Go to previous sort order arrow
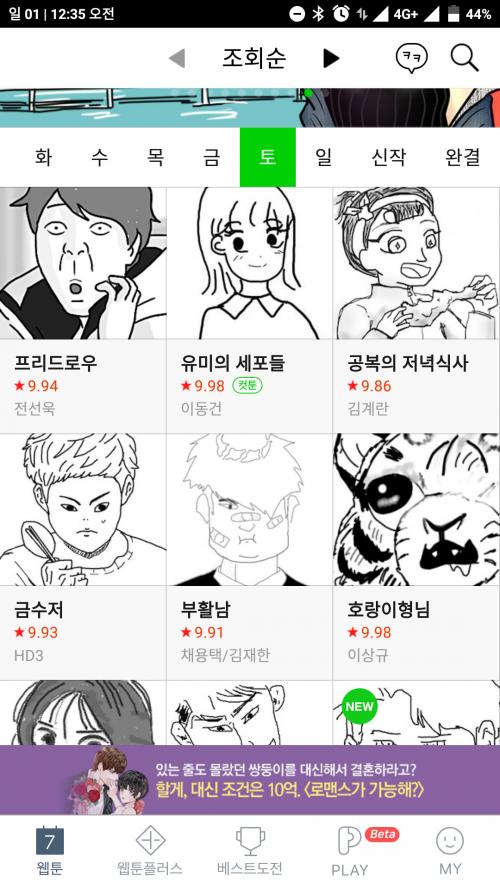 pyautogui.click(x=177, y=58)
